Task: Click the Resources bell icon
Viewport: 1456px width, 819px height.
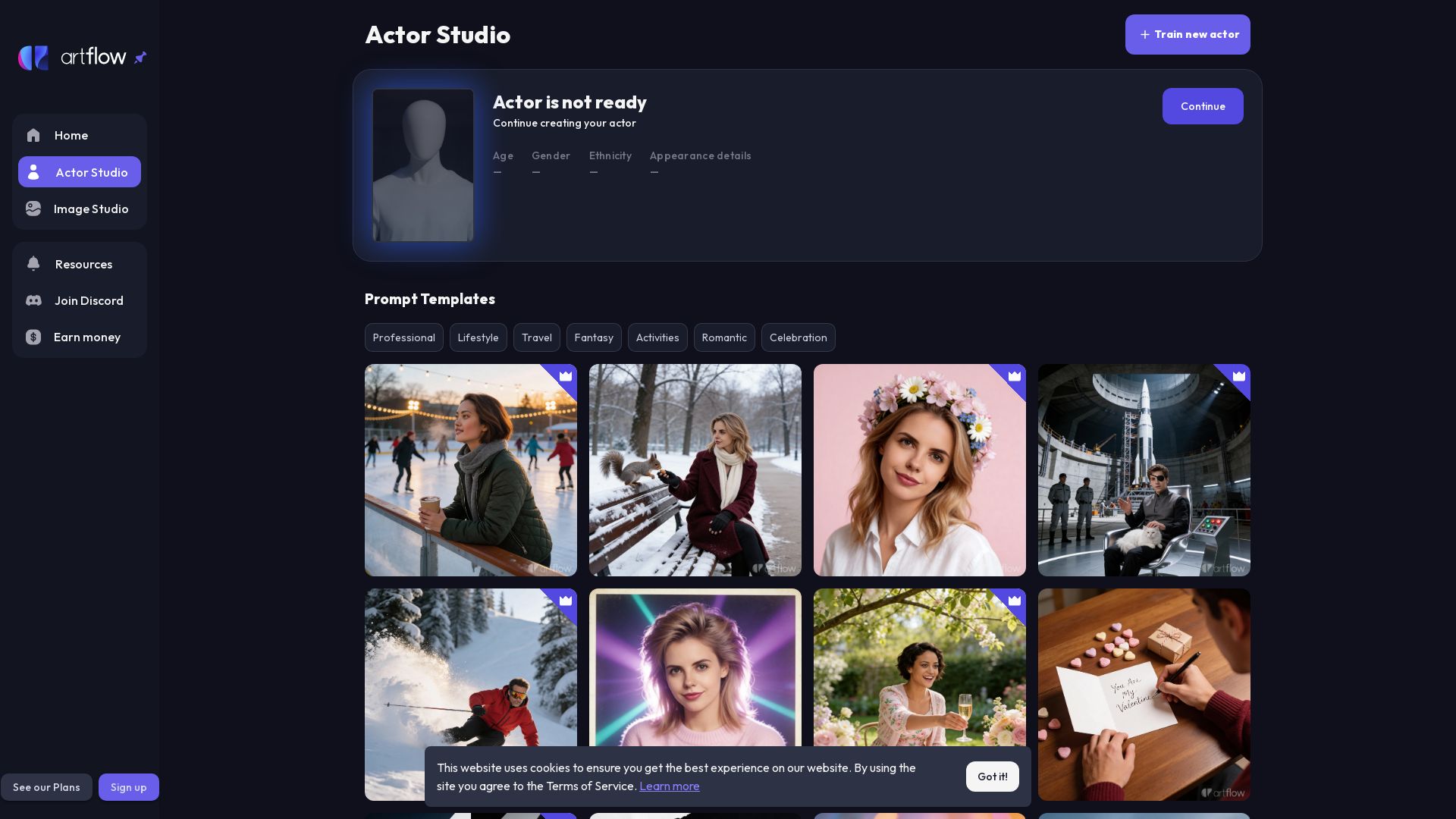Action: pyautogui.click(x=33, y=264)
